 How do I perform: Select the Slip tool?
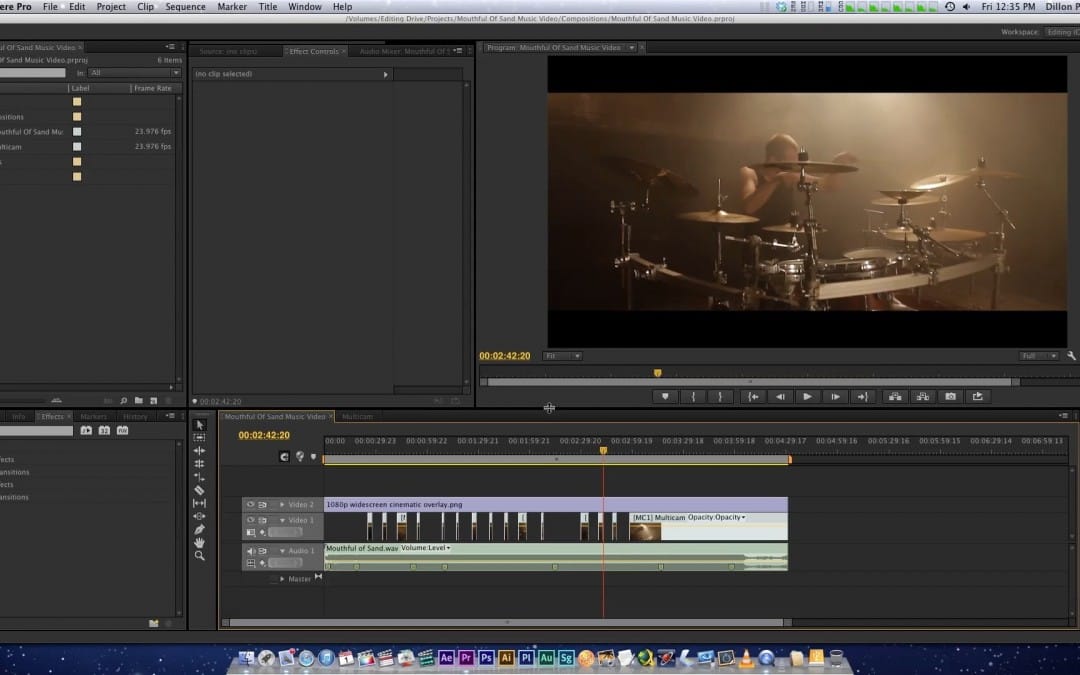[200, 503]
